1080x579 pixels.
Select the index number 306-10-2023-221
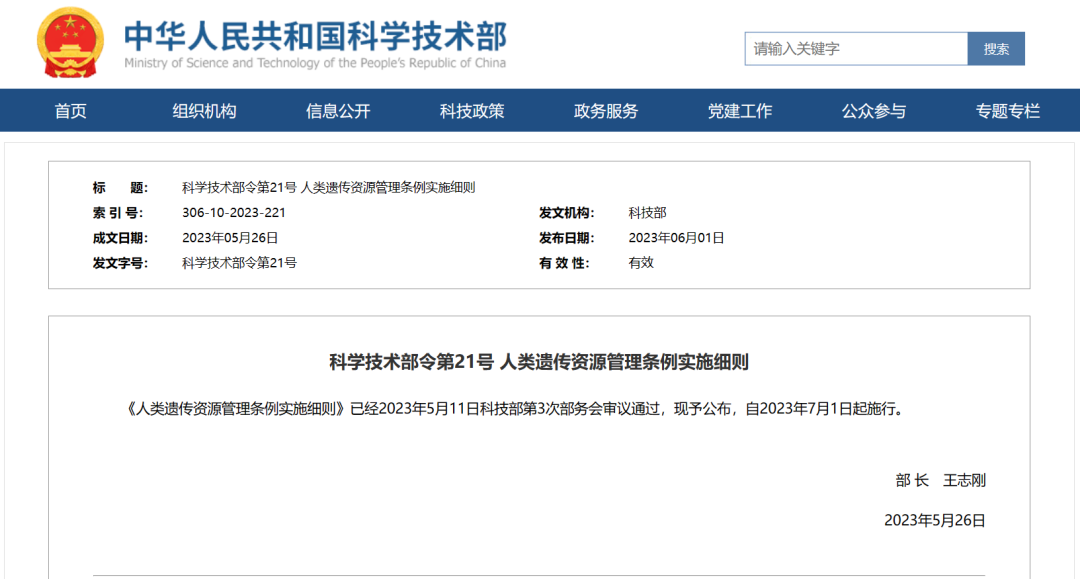(233, 213)
